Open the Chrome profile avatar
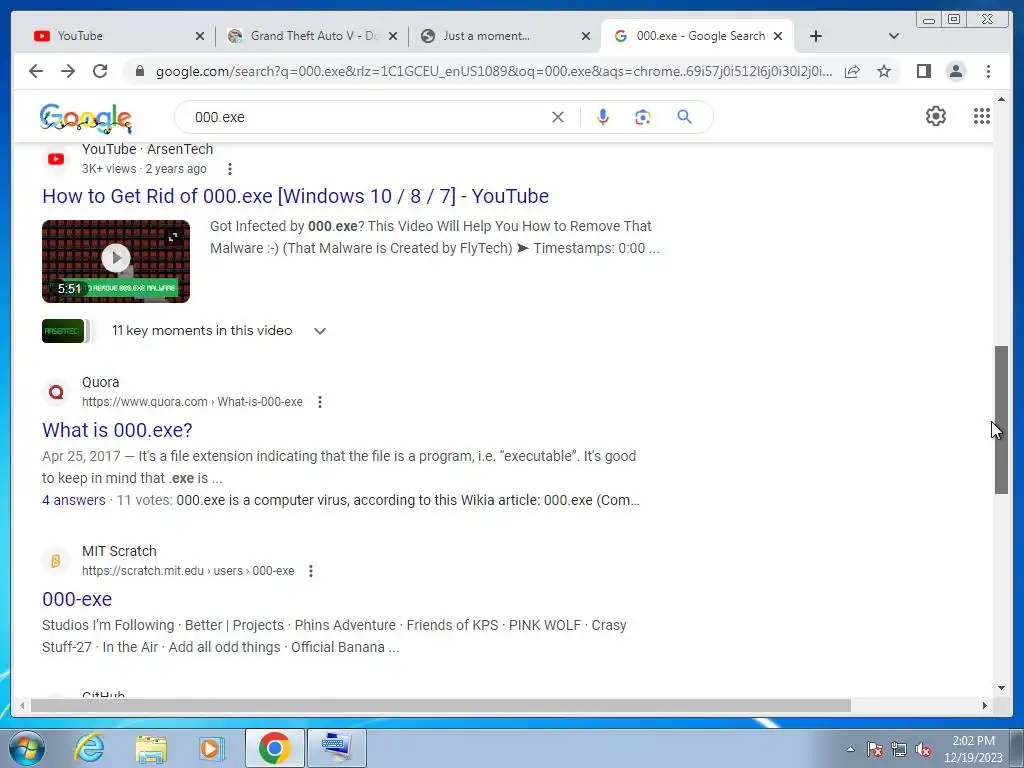Viewport: 1024px width, 768px height. (x=955, y=71)
